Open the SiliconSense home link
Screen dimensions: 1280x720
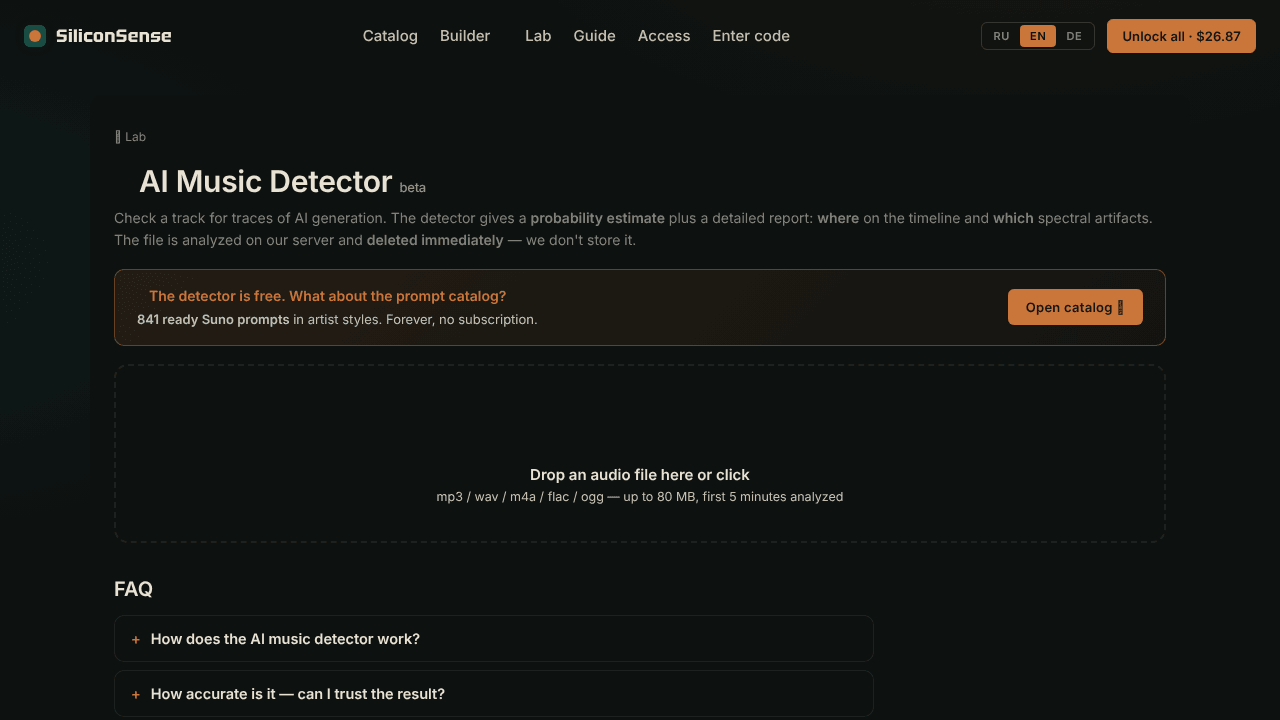pos(98,36)
